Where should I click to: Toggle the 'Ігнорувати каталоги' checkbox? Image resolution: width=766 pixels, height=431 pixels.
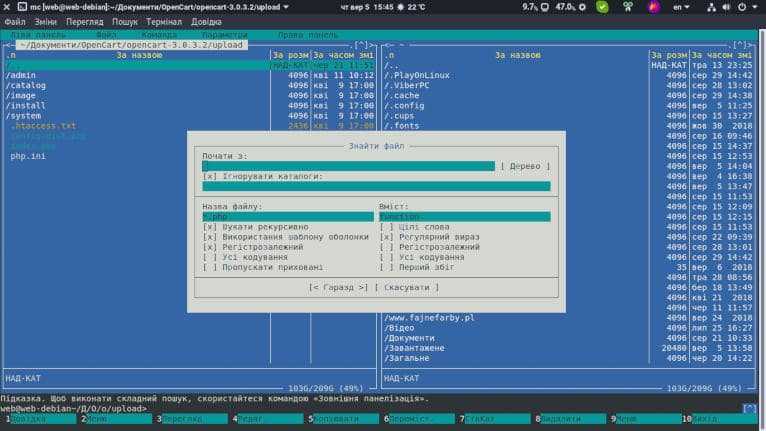point(210,176)
